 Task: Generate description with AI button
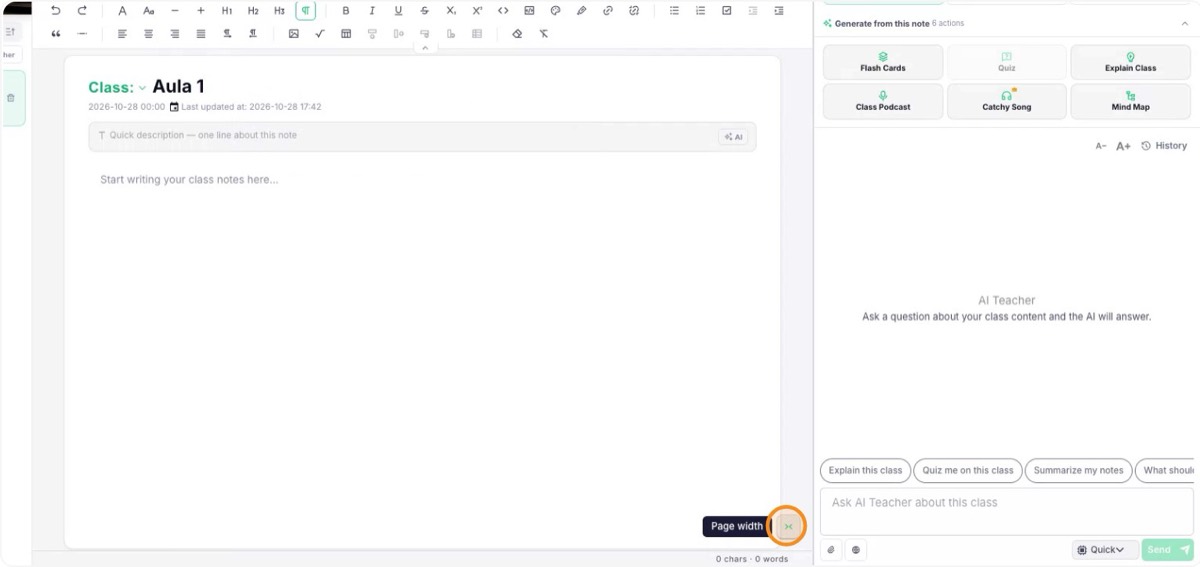click(x=733, y=137)
